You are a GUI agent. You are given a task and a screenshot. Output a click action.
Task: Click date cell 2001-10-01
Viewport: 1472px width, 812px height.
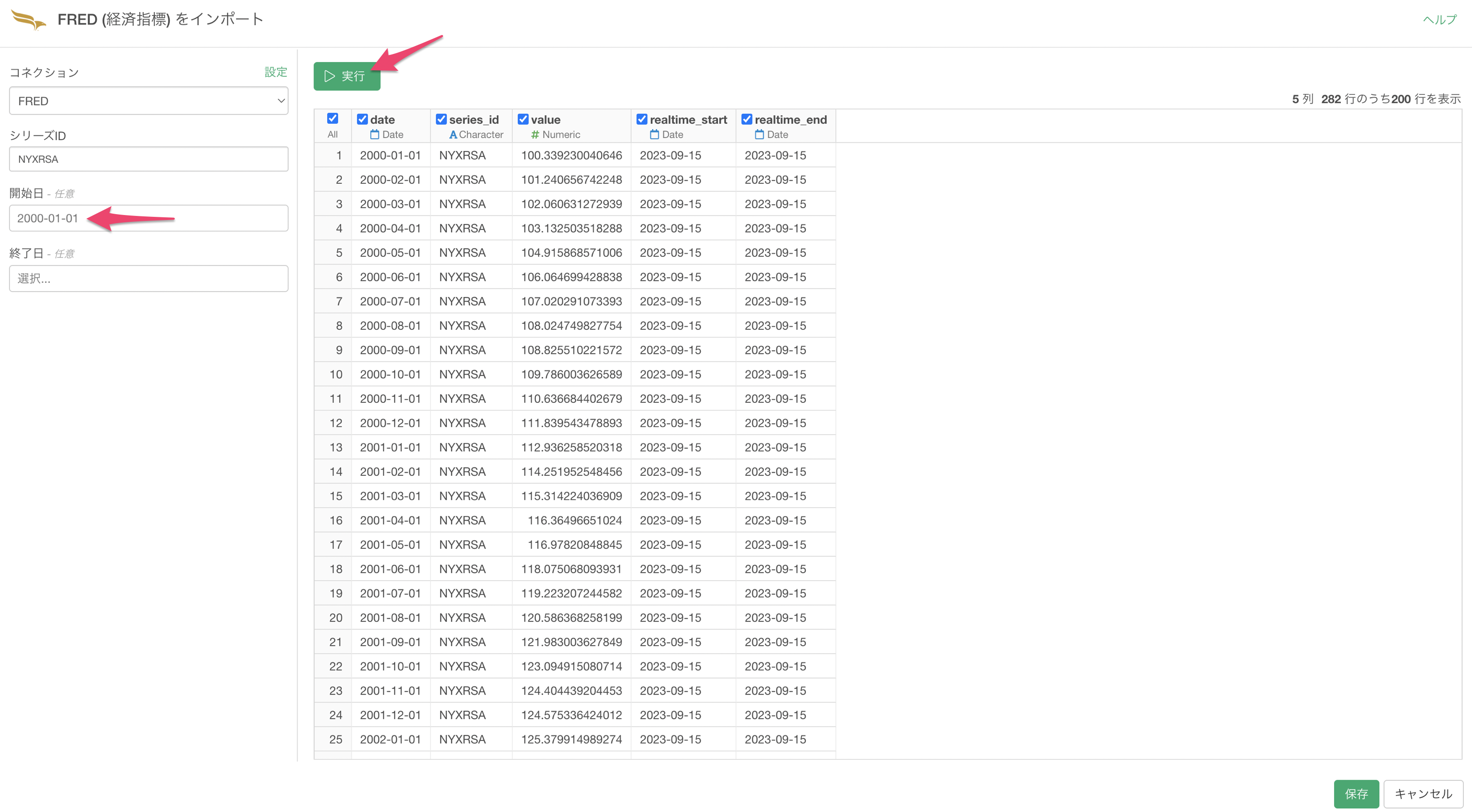(x=390, y=666)
